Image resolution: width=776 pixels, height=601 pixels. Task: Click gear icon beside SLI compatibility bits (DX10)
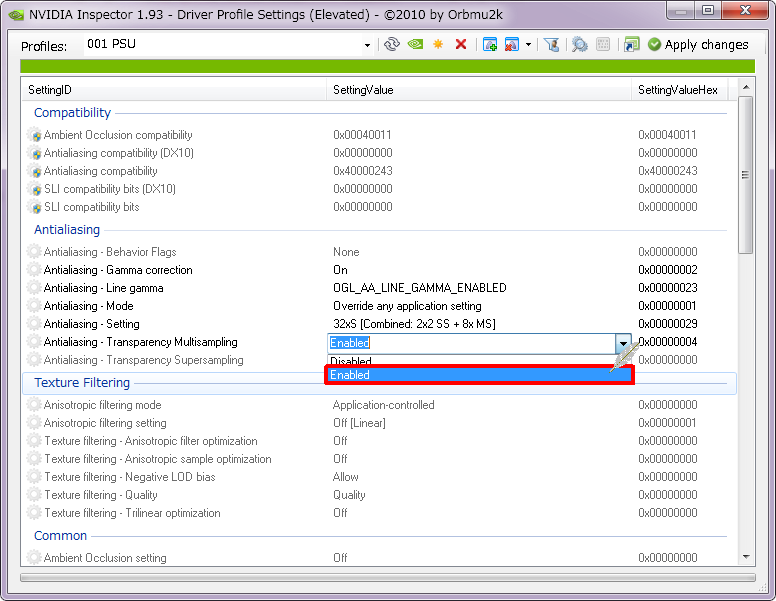(34, 189)
